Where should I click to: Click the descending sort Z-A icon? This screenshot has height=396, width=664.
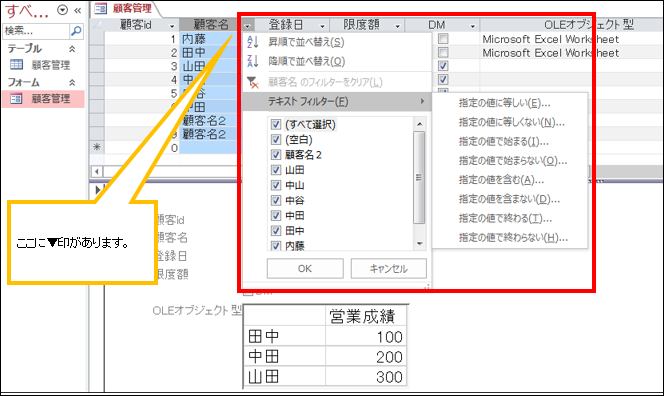click(252, 61)
